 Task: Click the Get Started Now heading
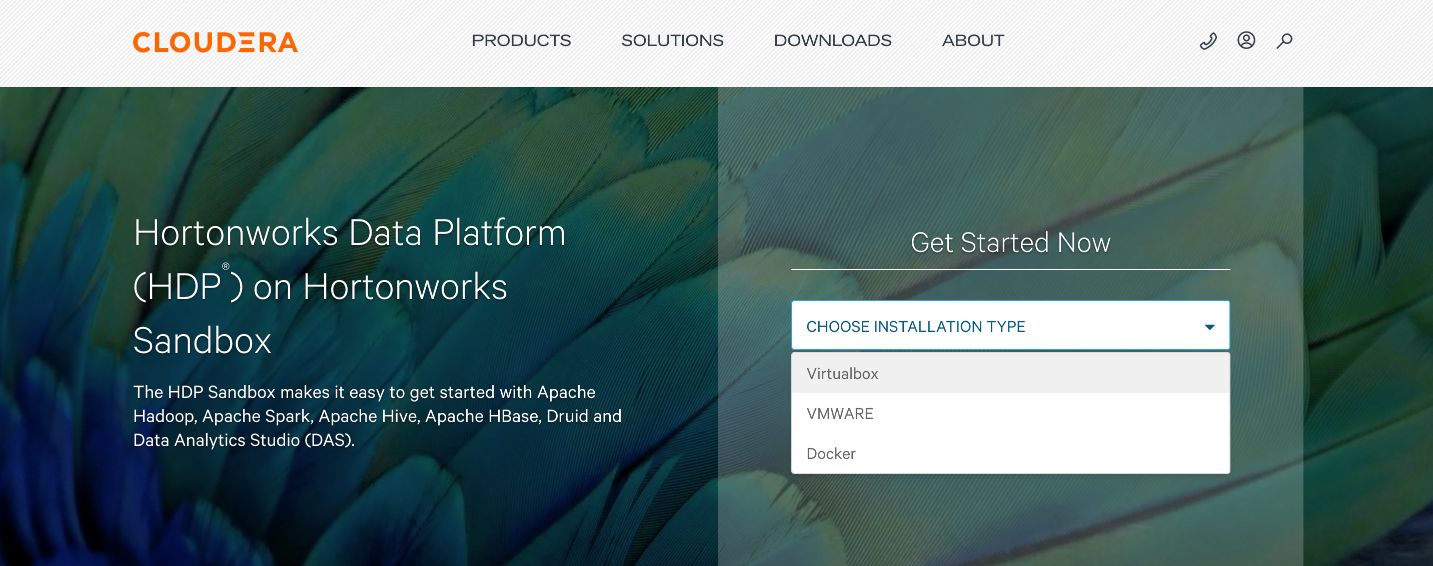coord(1010,243)
